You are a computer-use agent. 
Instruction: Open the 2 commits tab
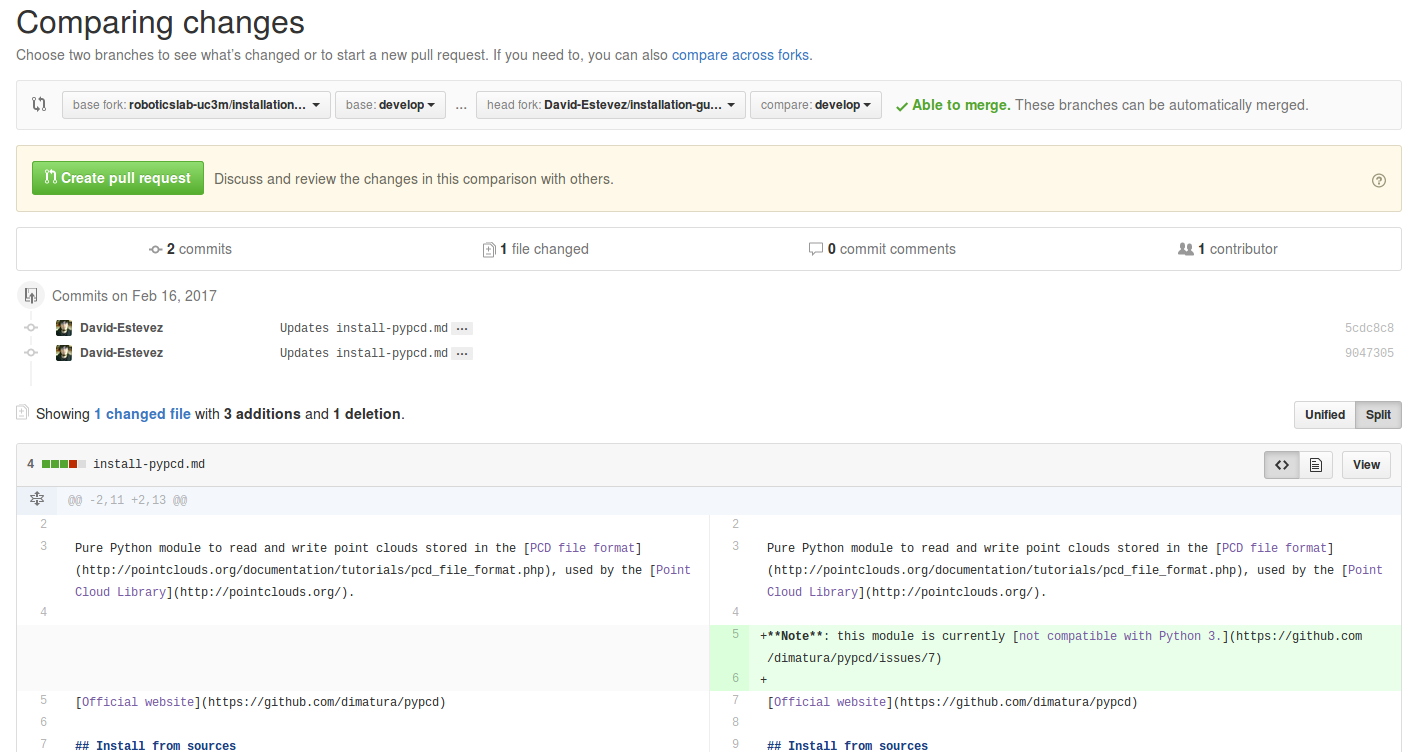pos(190,249)
